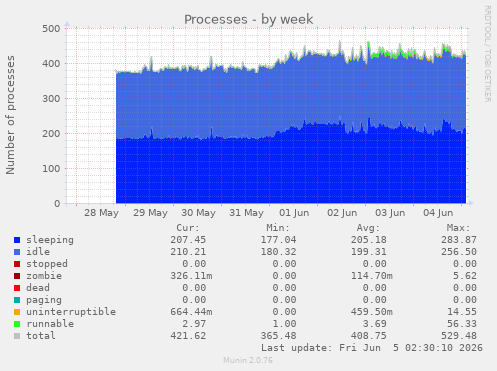Viewport: 497px width, 371px height.
Task: Click the 300 y-axis tick label
Action: point(51,99)
